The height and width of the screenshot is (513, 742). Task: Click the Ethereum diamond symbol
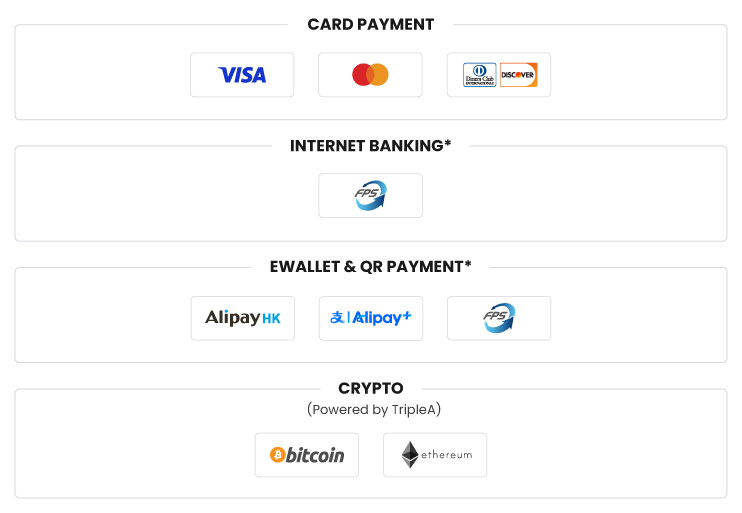coord(410,455)
